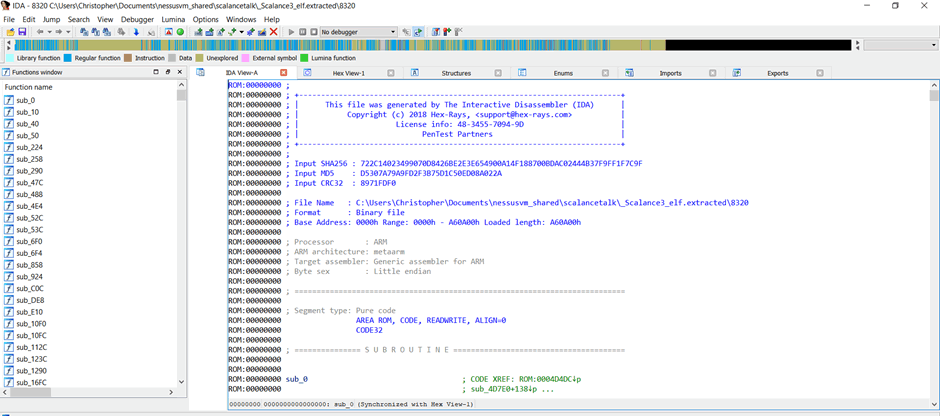Terminate process with the stop icon
Image resolution: width=940 pixels, height=416 pixels.
[314, 32]
